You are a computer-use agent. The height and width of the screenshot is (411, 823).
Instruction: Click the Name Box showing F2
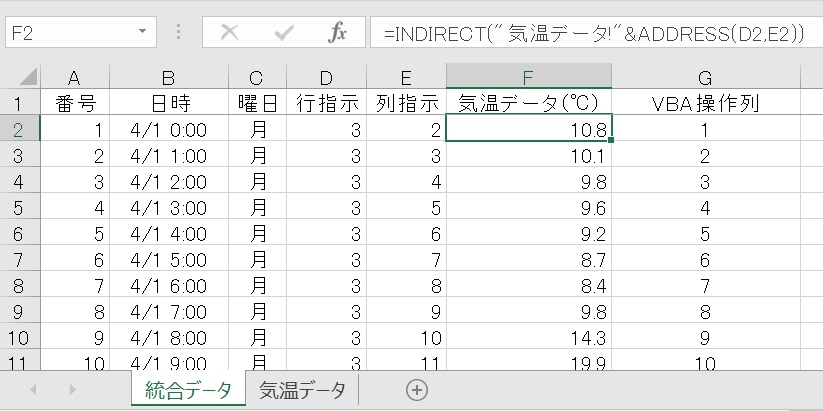coord(81,33)
